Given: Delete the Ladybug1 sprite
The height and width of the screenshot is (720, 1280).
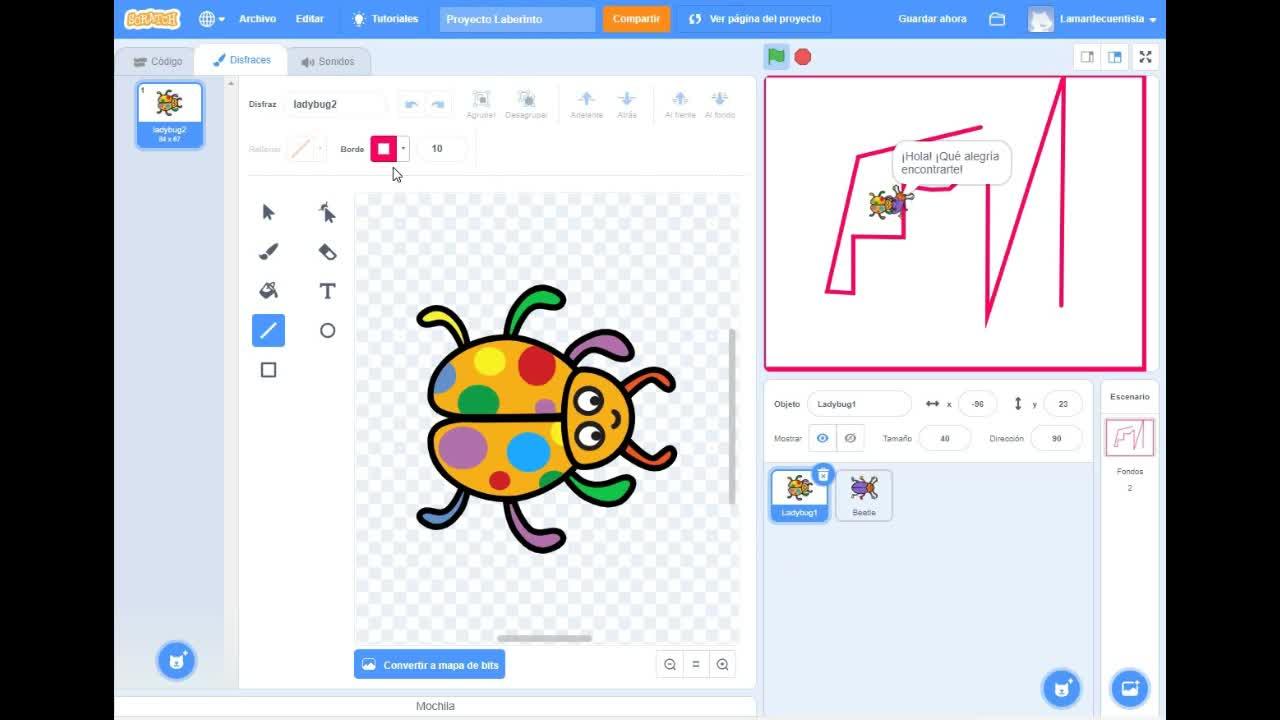Looking at the screenshot, I should pyautogui.click(x=822, y=474).
